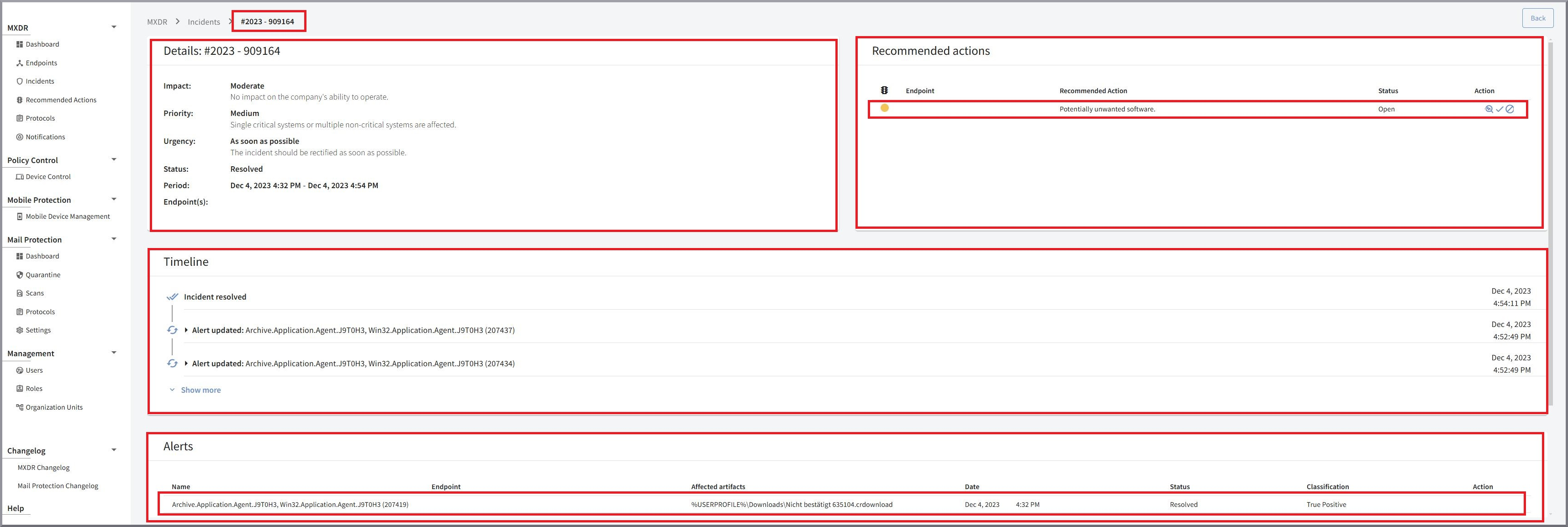Click the Endpoints network icon in sidebar
The image size is (1568, 527).
pyautogui.click(x=20, y=63)
